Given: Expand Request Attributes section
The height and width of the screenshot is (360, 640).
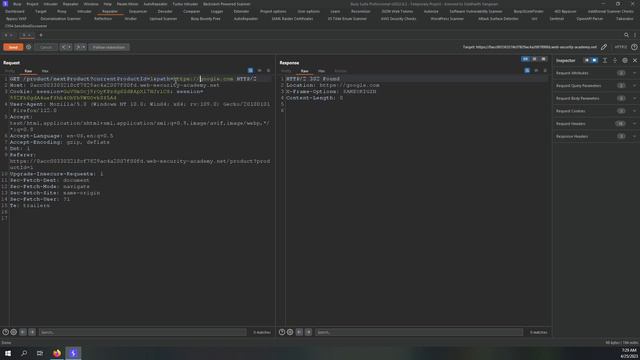Looking at the screenshot, I should pyautogui.click(x=596, y=73).
